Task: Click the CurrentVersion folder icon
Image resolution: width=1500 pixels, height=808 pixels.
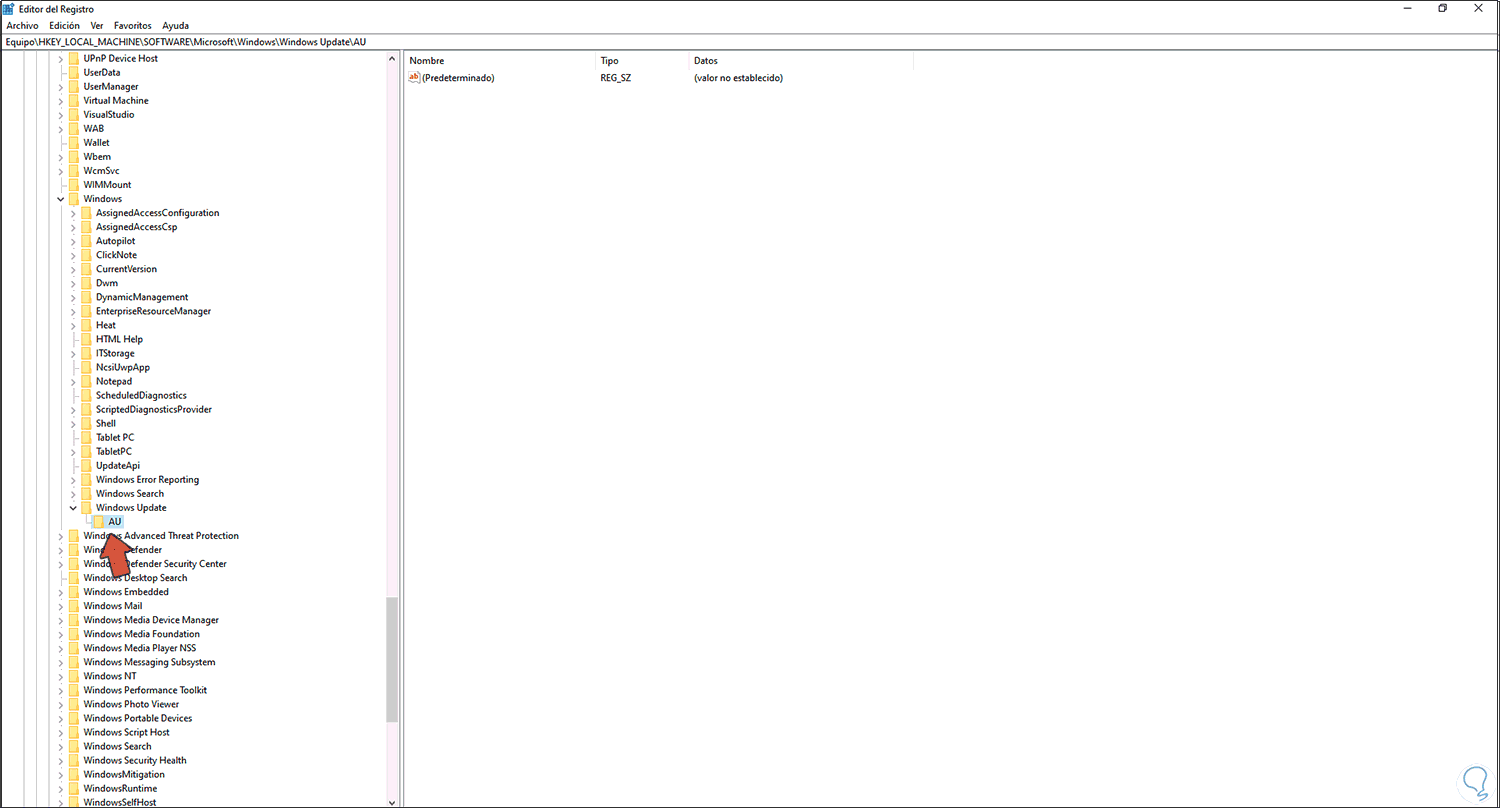Action: coord(86,268)
